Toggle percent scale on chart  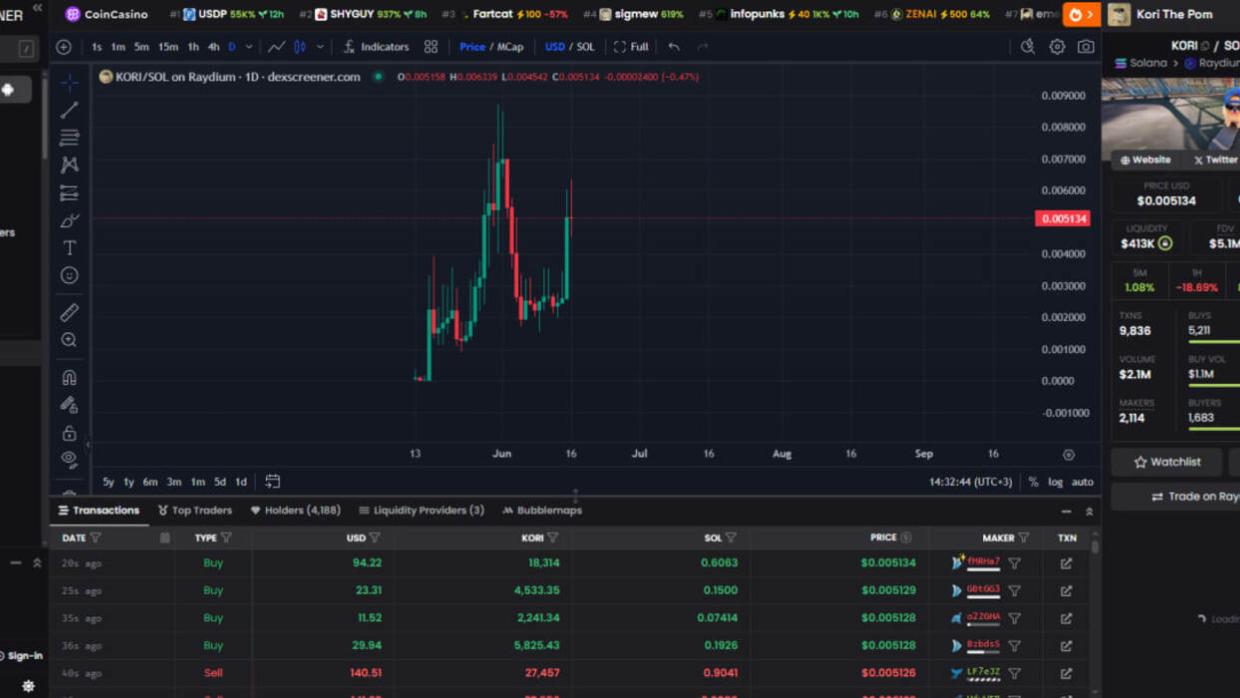pyautogui.click(x=1033, y=482)
